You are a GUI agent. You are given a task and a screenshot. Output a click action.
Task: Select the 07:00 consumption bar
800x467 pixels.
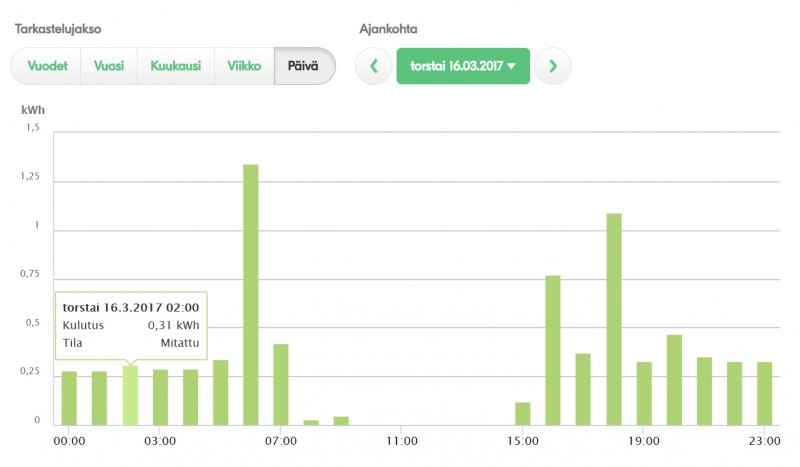281,385
